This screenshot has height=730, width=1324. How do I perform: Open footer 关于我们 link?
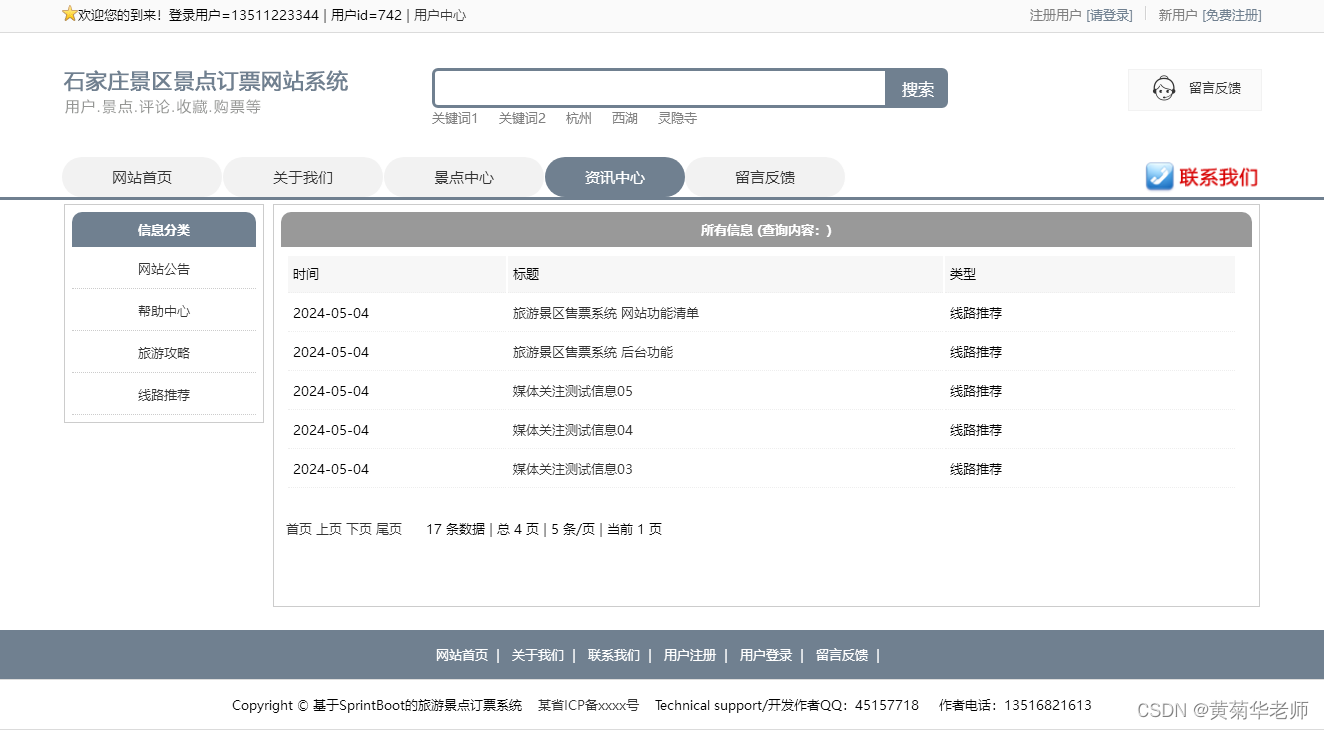[538, 655]
